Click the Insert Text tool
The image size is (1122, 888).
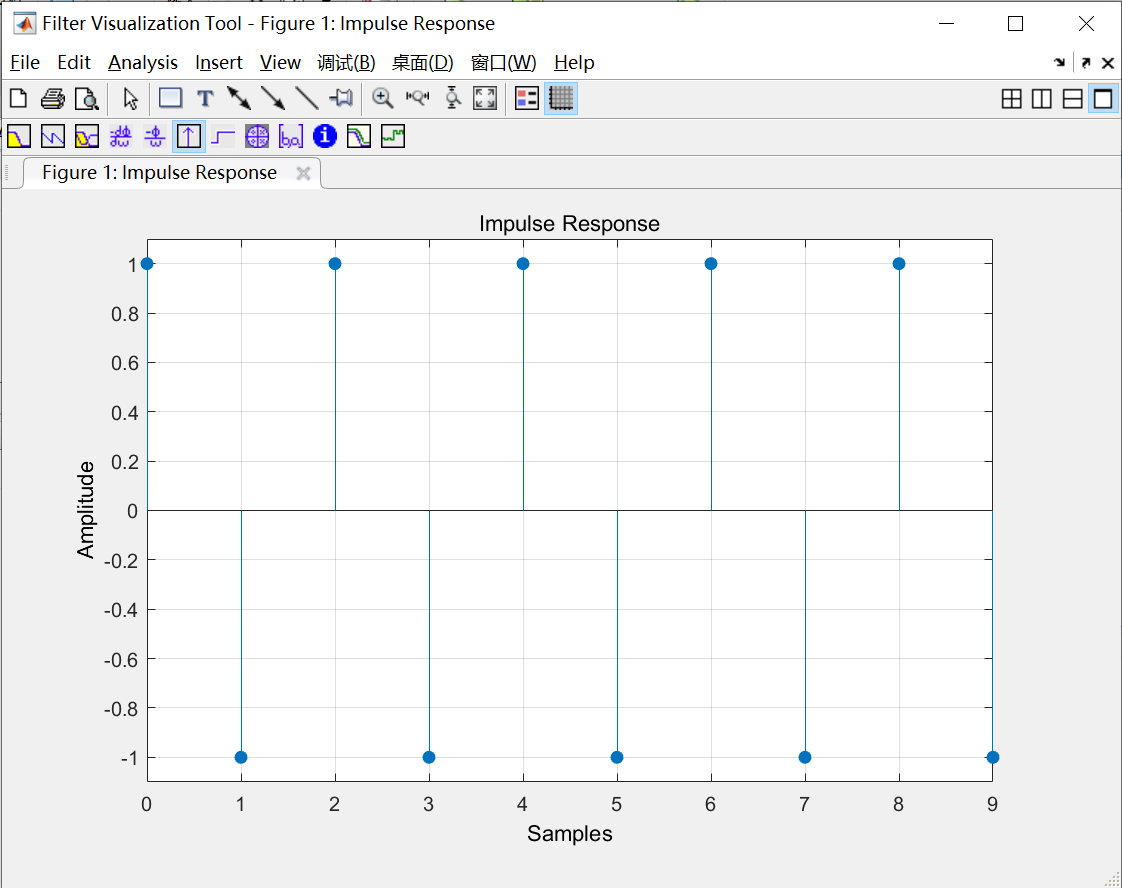pos(205,98)
